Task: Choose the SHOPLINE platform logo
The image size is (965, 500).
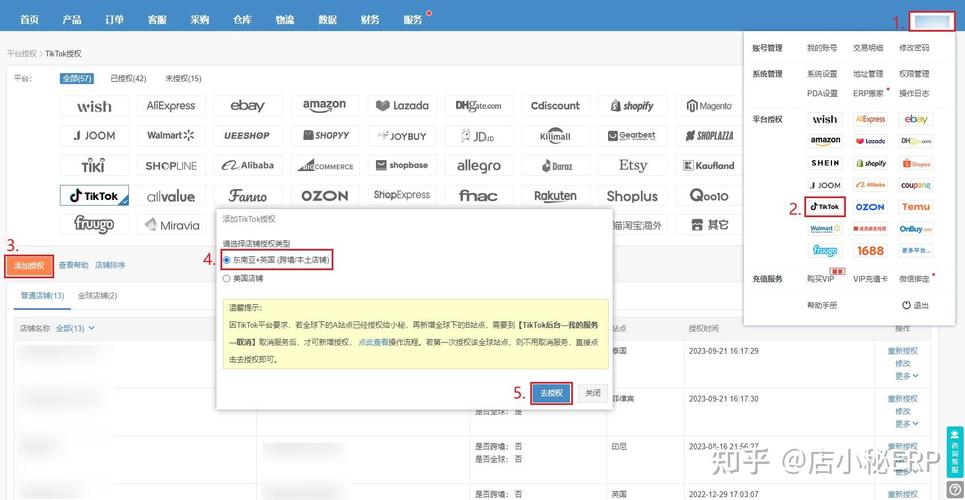Action: coord(170,166)
